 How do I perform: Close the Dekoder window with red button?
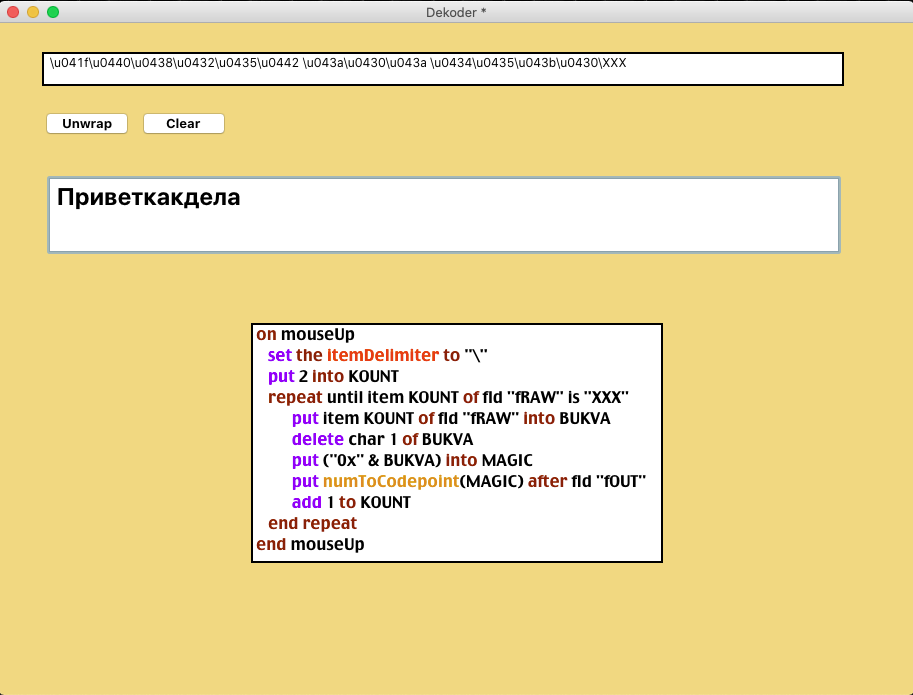(13, 12)
